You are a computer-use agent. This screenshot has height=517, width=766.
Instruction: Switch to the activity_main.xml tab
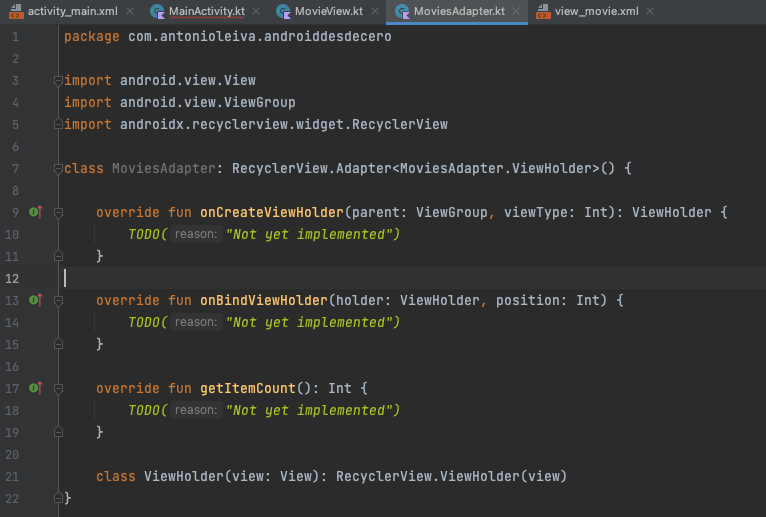(x=72, y=11)
